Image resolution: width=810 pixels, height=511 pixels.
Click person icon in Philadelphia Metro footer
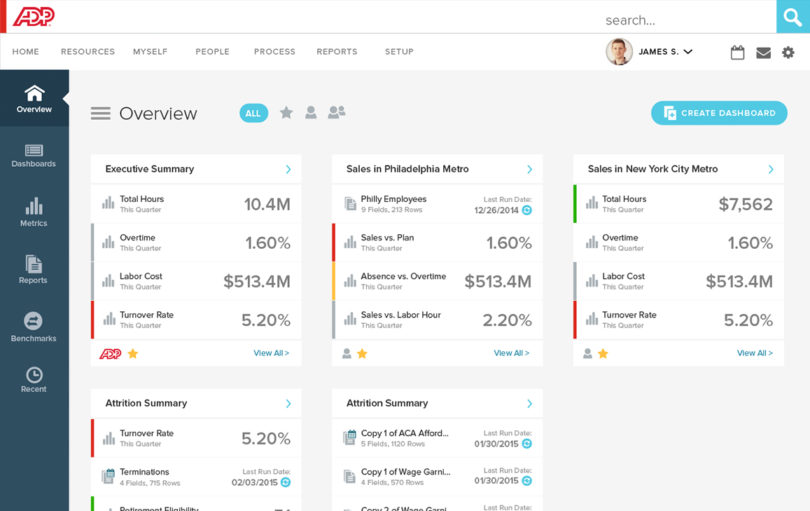347,353
